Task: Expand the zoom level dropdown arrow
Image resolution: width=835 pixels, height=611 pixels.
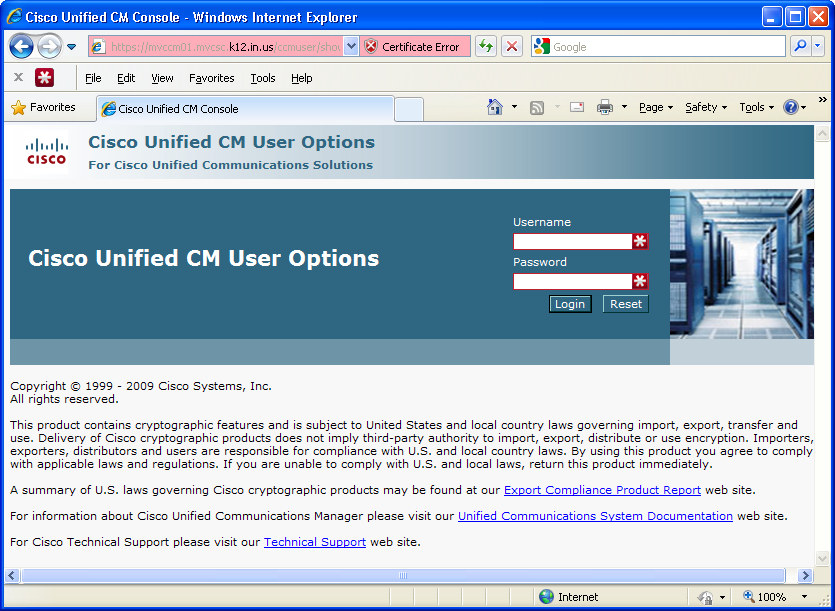Action: point(804,597)
